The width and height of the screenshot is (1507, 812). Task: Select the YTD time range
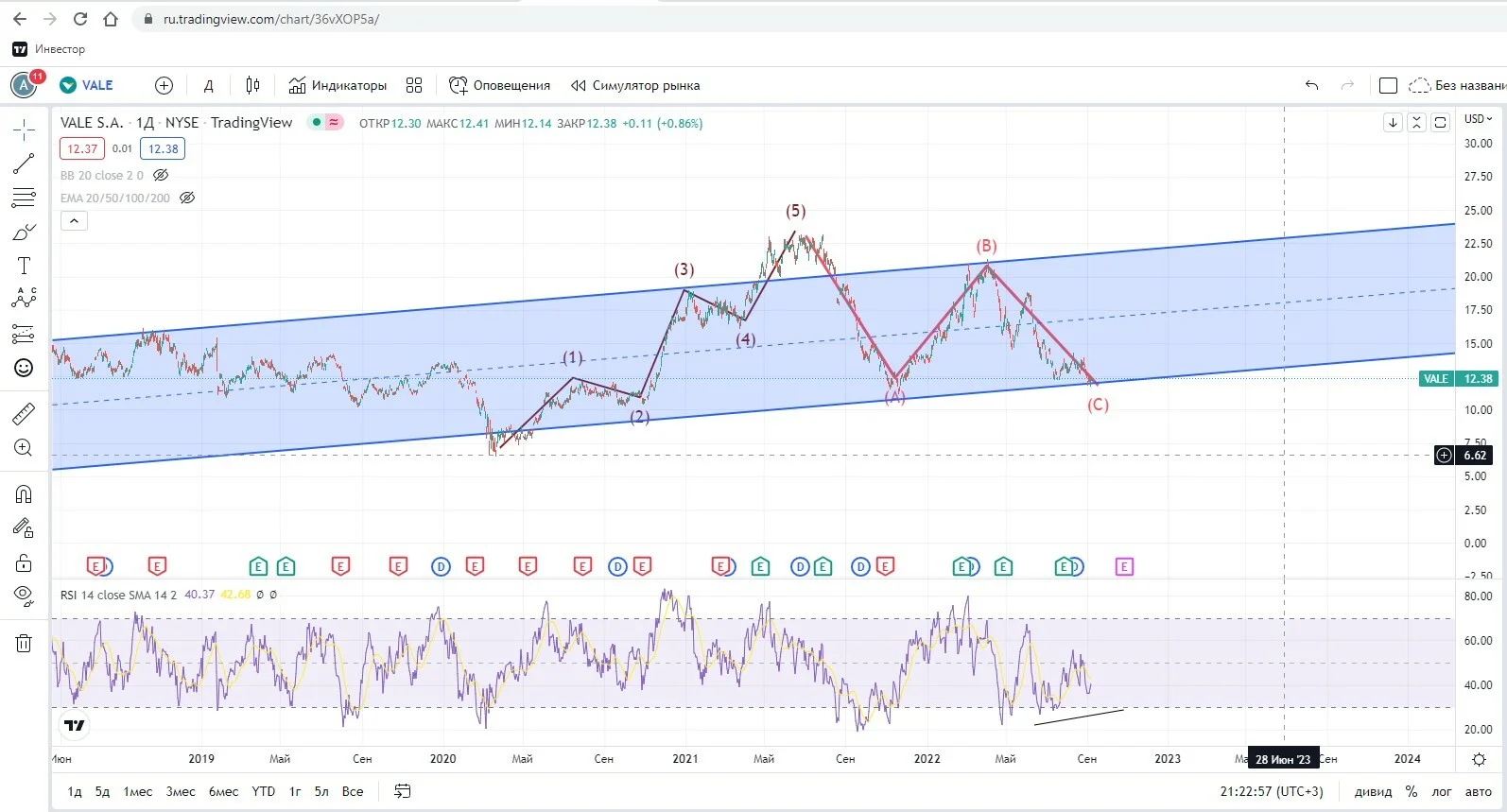[263, 791]
